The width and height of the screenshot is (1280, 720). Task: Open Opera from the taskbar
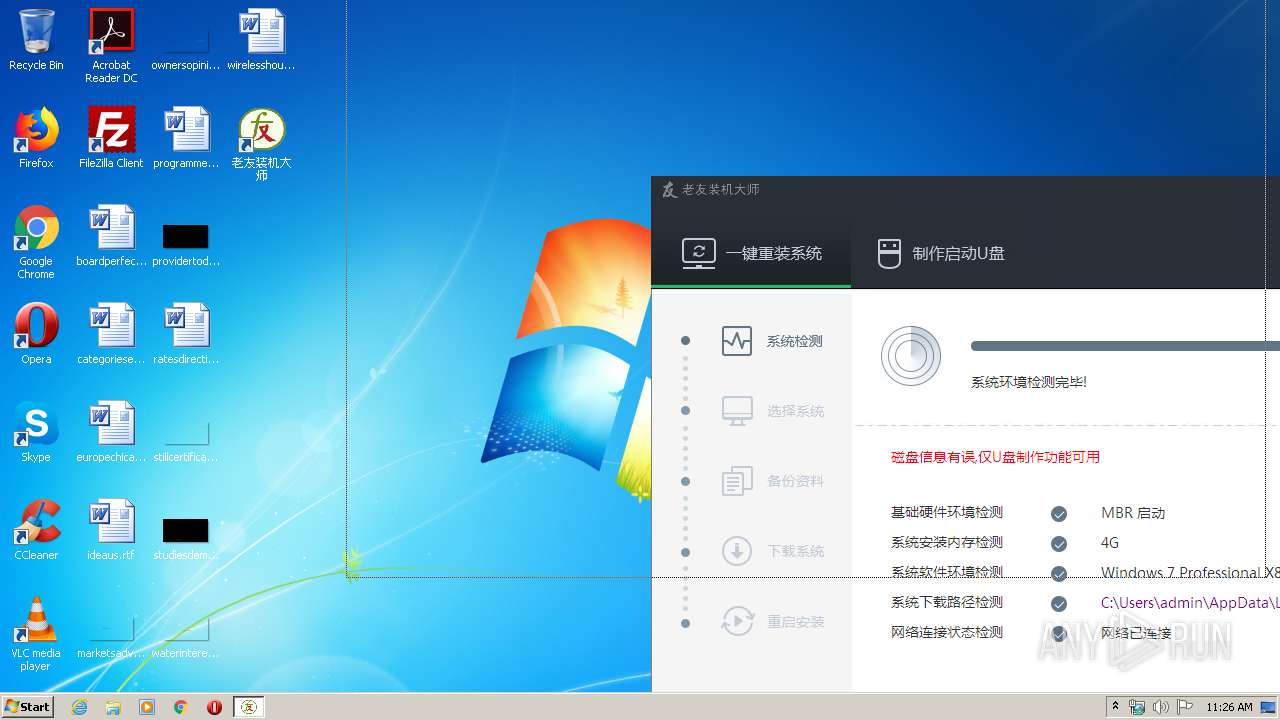tap(214, 707)
